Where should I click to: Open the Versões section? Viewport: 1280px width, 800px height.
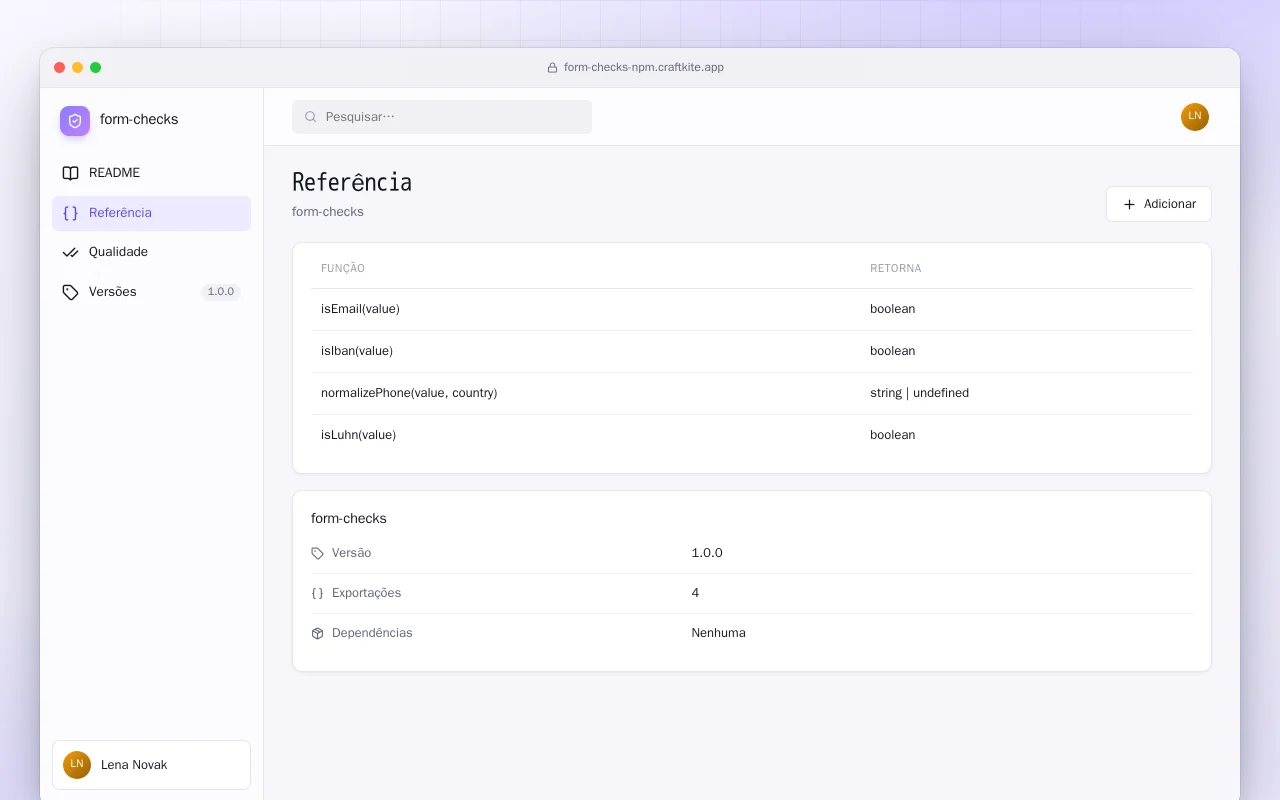pos(151,292)
